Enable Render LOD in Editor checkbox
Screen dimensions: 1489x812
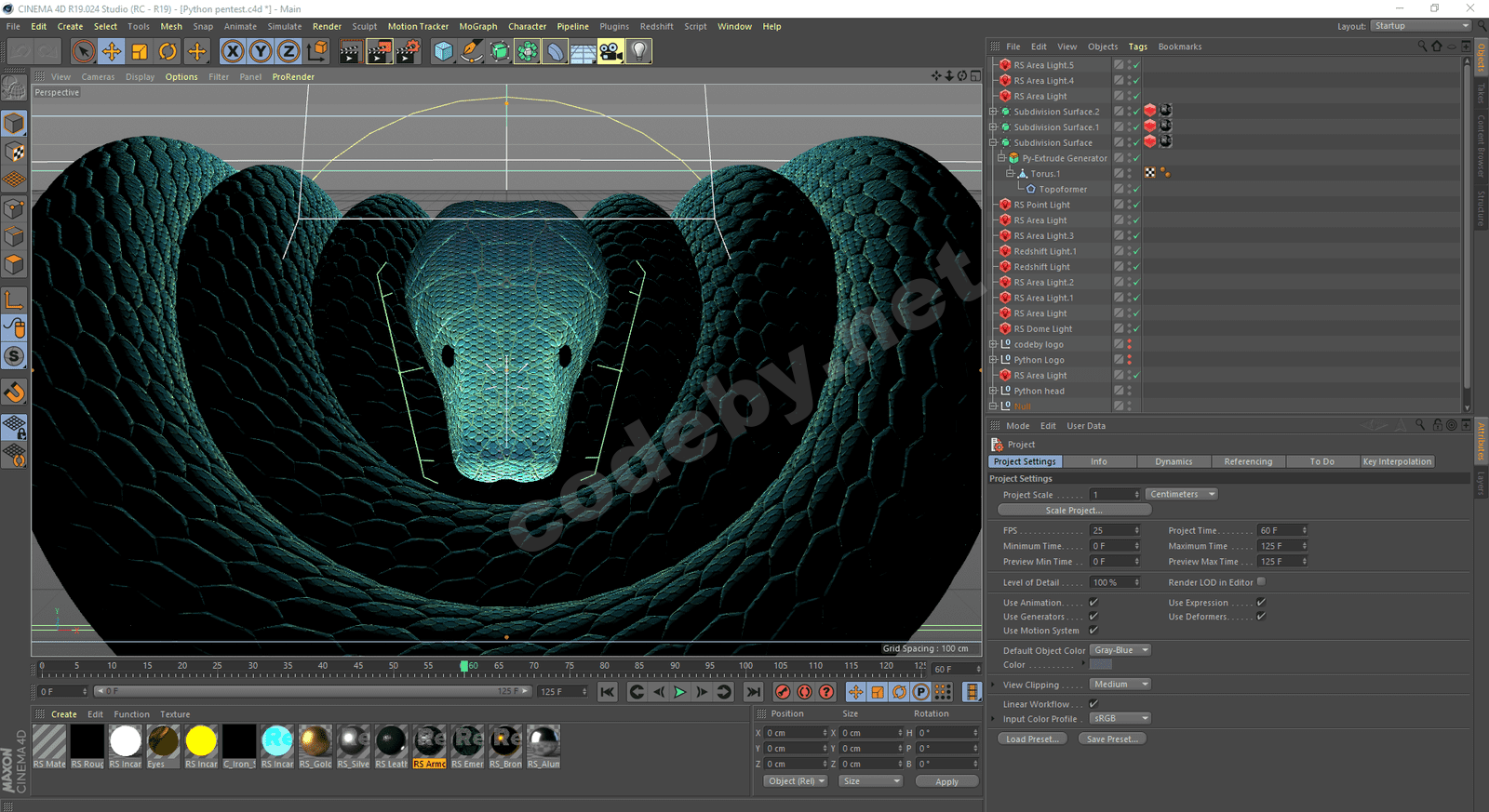click(1261, 582)
